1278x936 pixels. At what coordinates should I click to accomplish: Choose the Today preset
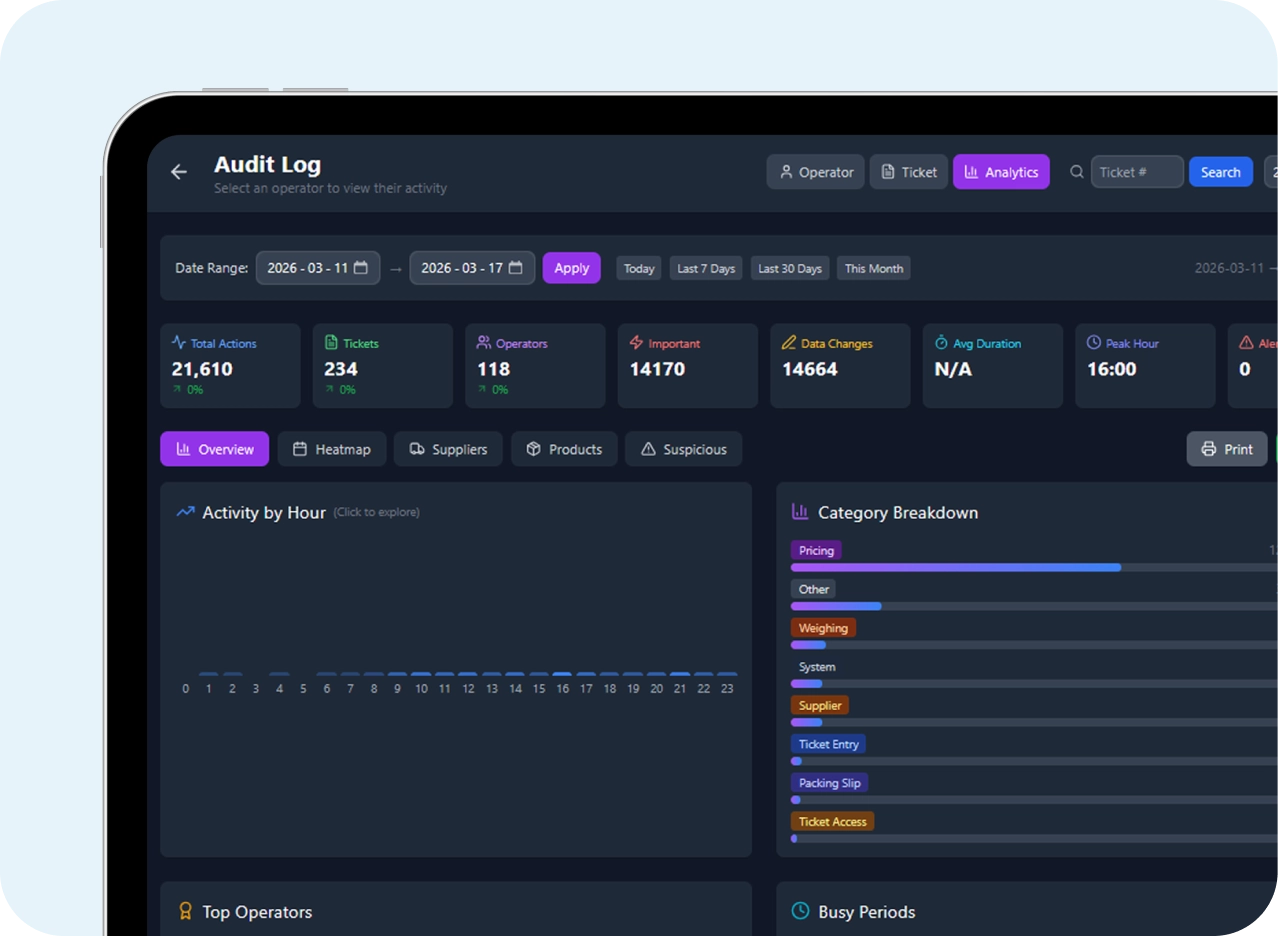coord(639,268)
